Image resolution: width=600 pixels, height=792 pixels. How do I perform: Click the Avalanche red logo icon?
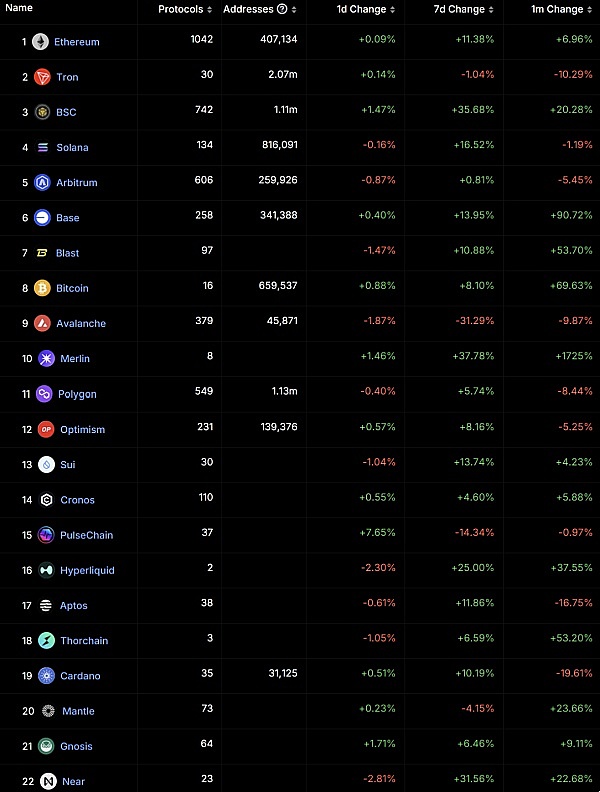pos(42,323)
